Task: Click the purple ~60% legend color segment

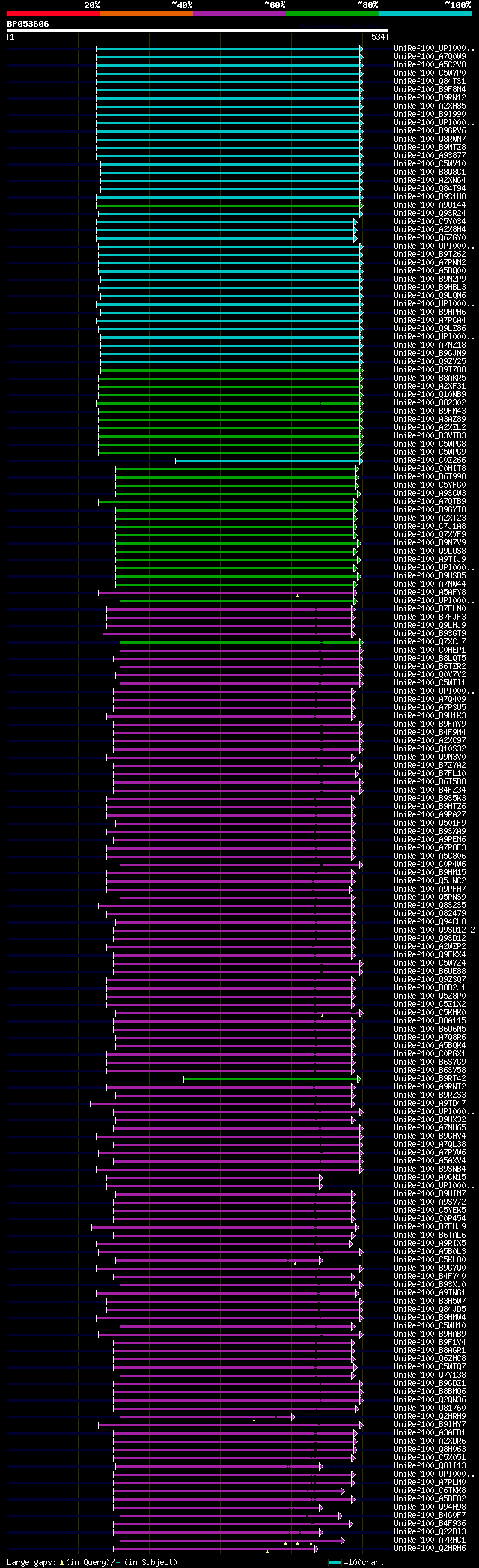Action: [x=239, y=13]
